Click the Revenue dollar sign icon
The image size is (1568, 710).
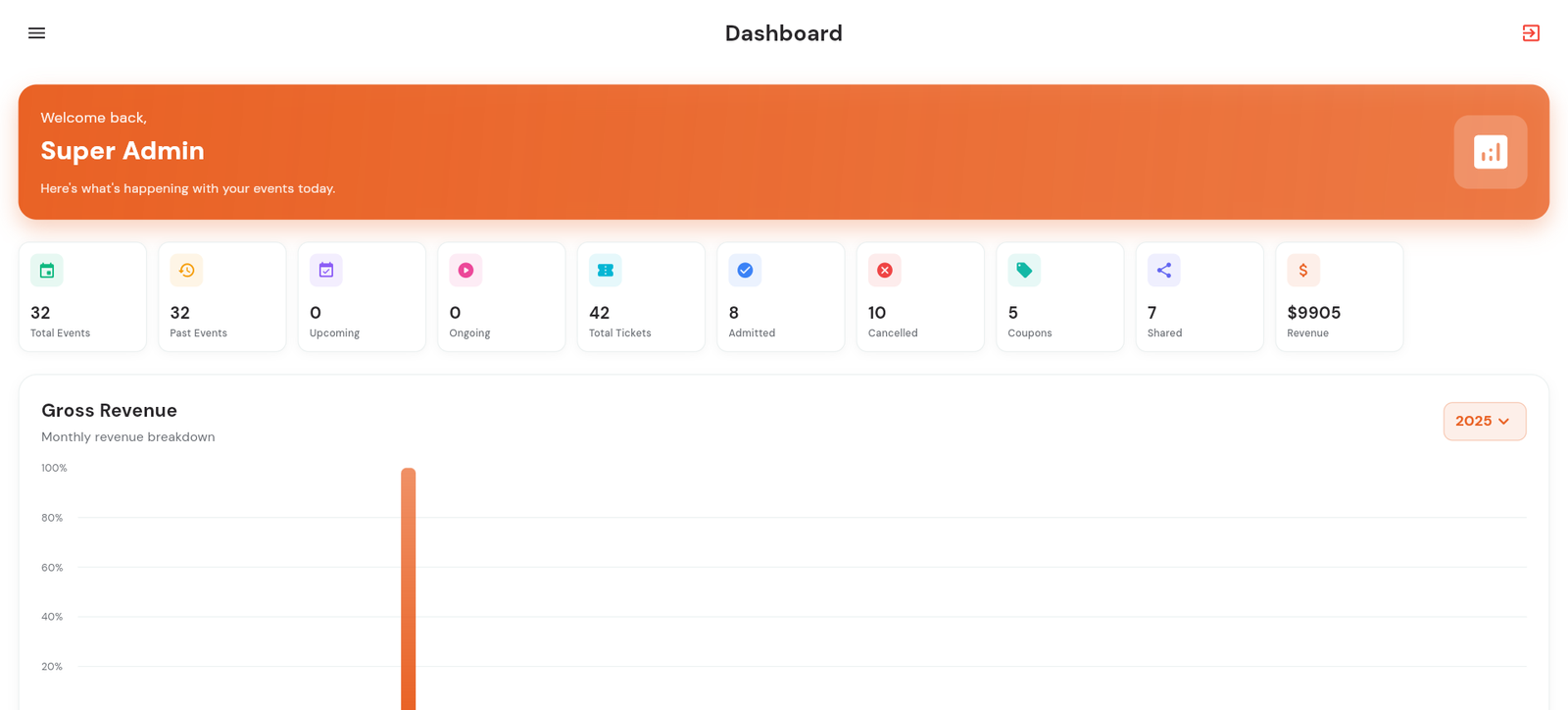tap(1303, 271)
